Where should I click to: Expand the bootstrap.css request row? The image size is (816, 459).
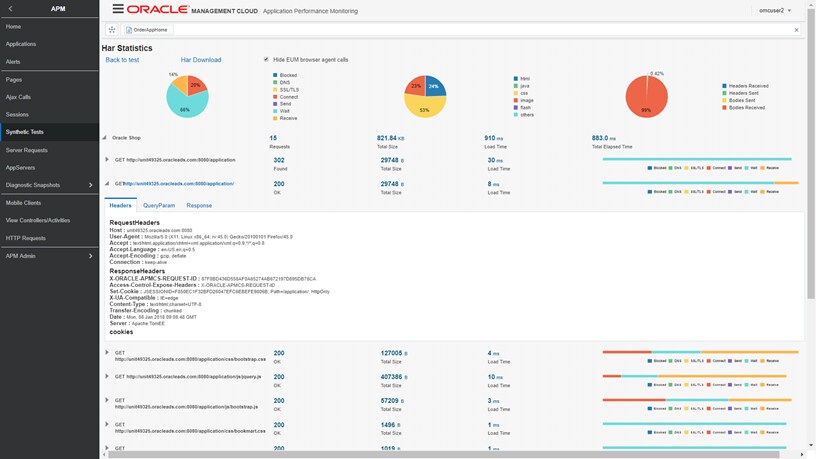(107, 353)
